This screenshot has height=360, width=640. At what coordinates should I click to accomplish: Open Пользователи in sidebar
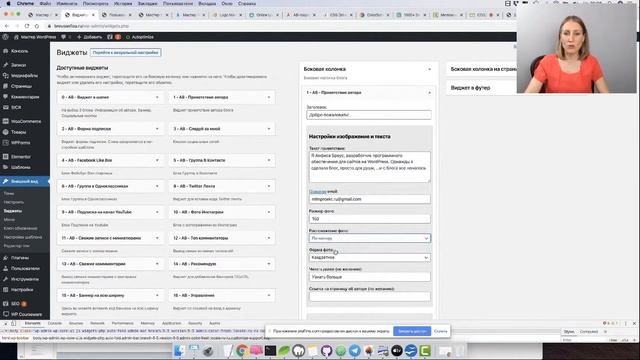click(24, 268)
